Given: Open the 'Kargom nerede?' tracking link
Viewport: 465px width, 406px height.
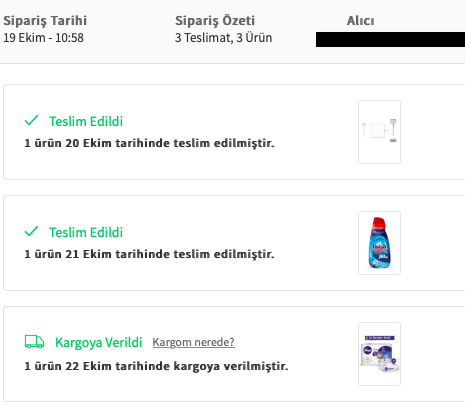Looking at the screenshot, I should [193, 342].
